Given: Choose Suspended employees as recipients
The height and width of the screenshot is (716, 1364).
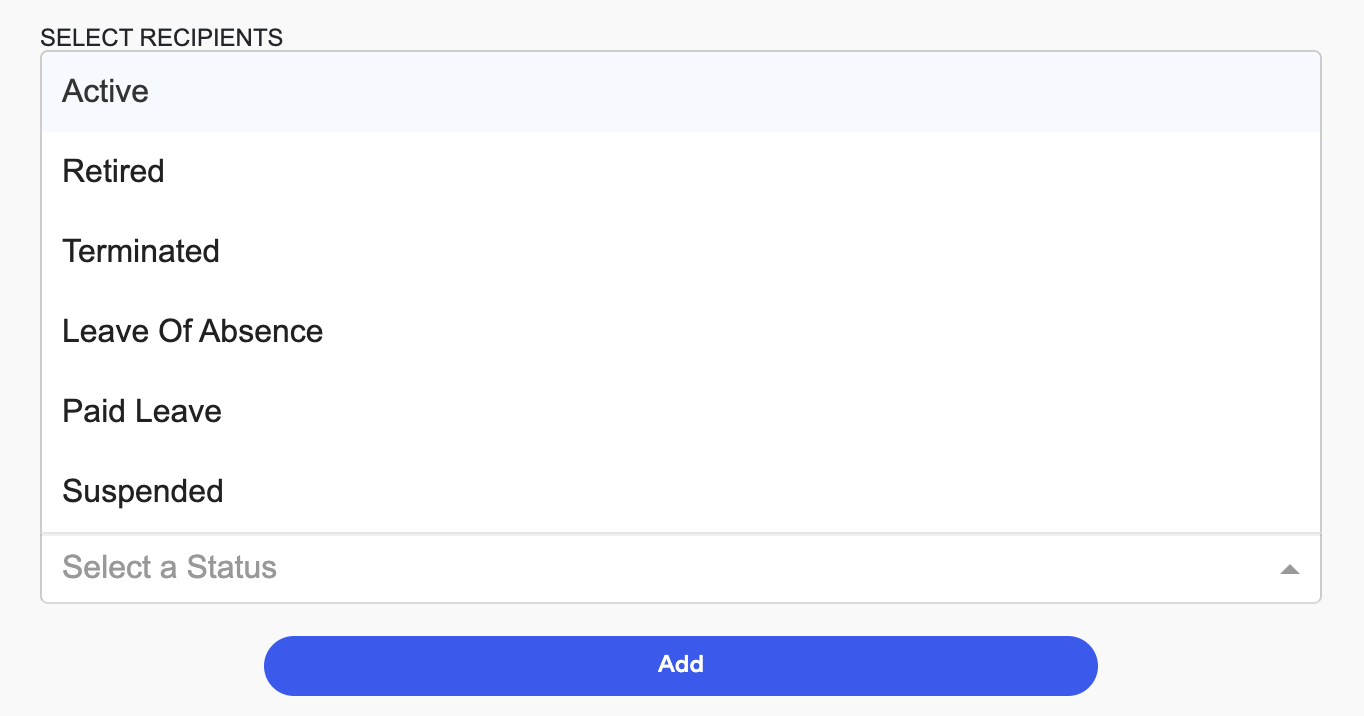Looking at the screenshot, I should coord(143,491).
